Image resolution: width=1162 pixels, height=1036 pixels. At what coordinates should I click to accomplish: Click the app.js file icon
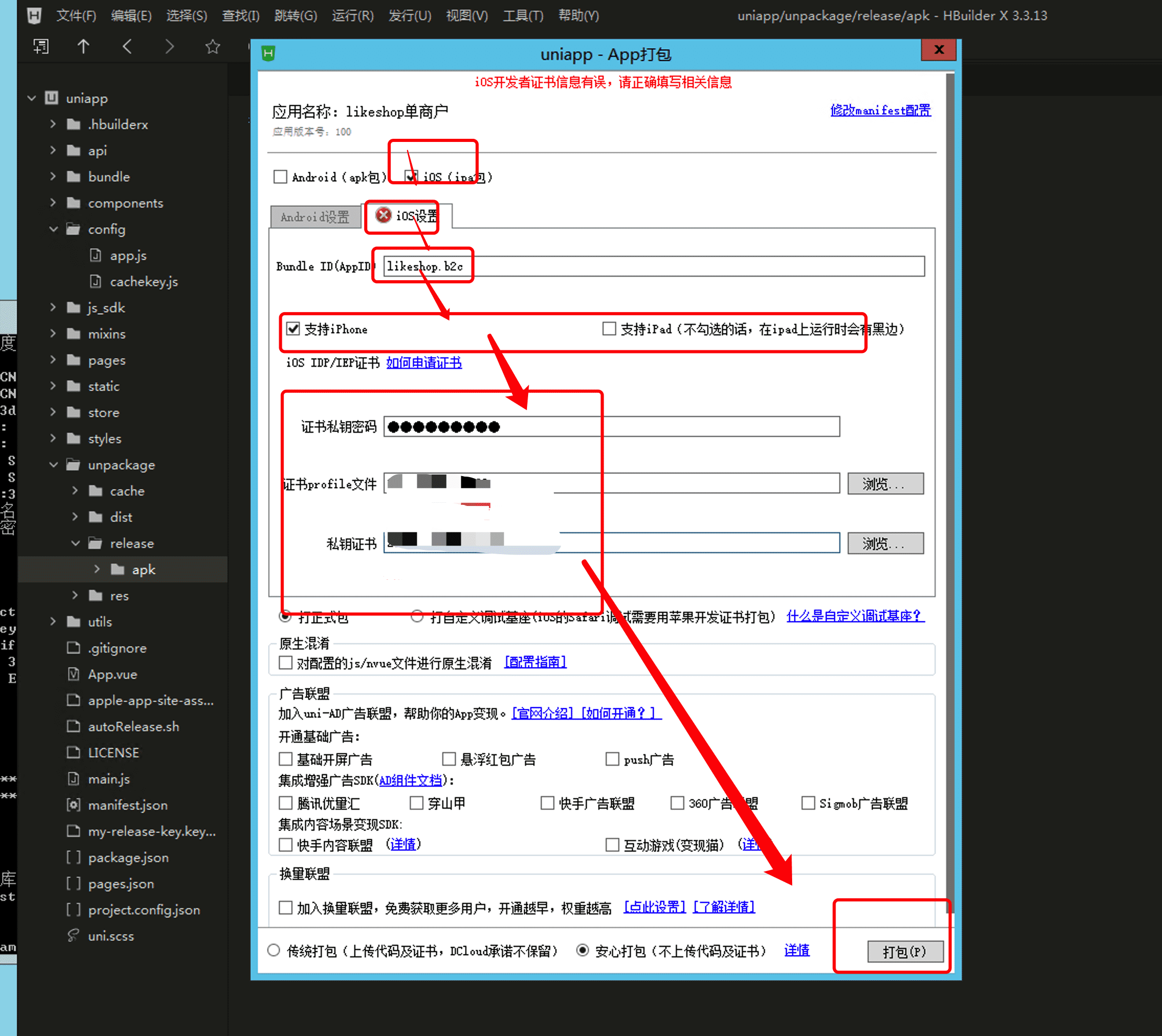96,255
